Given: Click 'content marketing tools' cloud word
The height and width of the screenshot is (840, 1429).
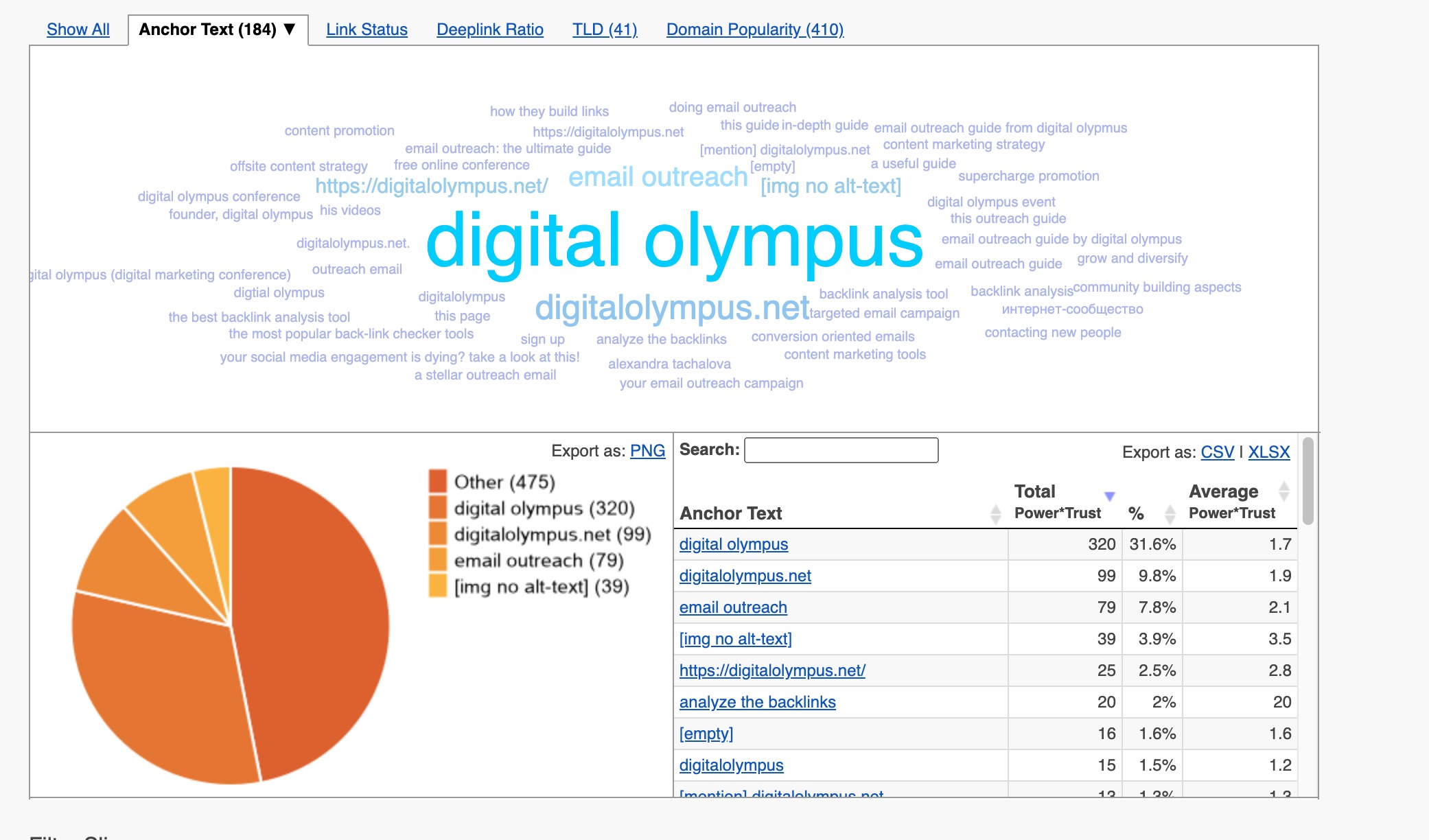Looking at the screenshot, I should 855,354.
